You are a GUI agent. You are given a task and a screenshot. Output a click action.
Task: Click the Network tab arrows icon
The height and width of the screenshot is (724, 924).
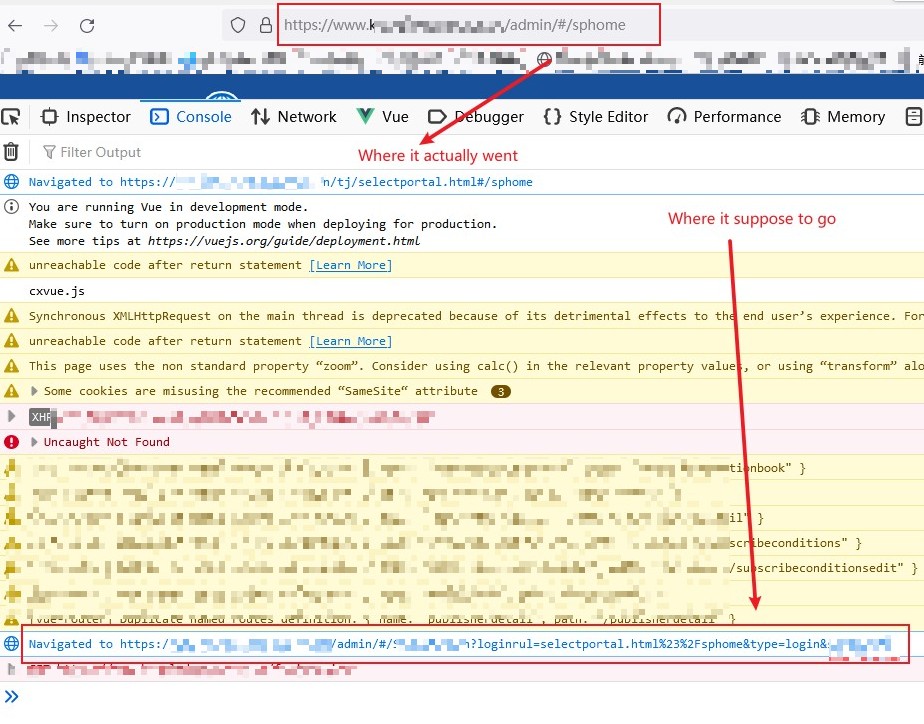[x=260, y=117]
